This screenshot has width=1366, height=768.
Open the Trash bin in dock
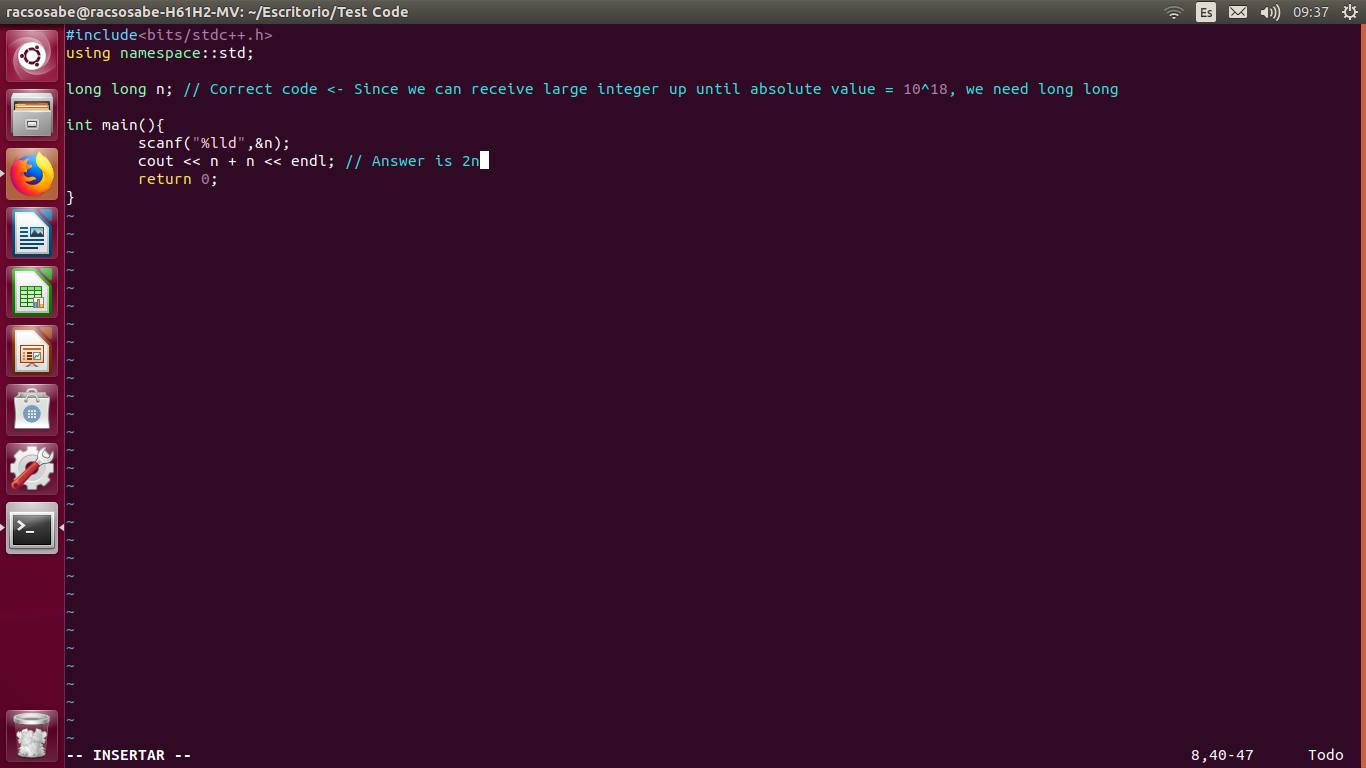[32, 735]
